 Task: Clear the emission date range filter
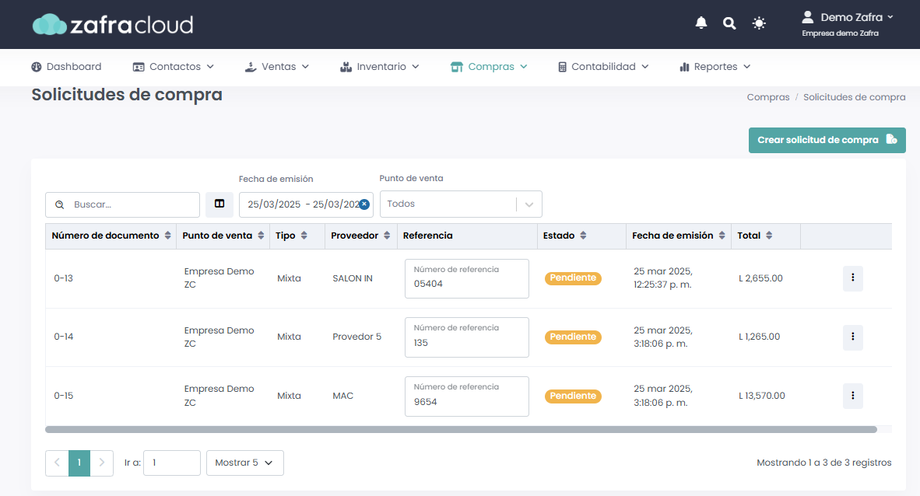364,204
